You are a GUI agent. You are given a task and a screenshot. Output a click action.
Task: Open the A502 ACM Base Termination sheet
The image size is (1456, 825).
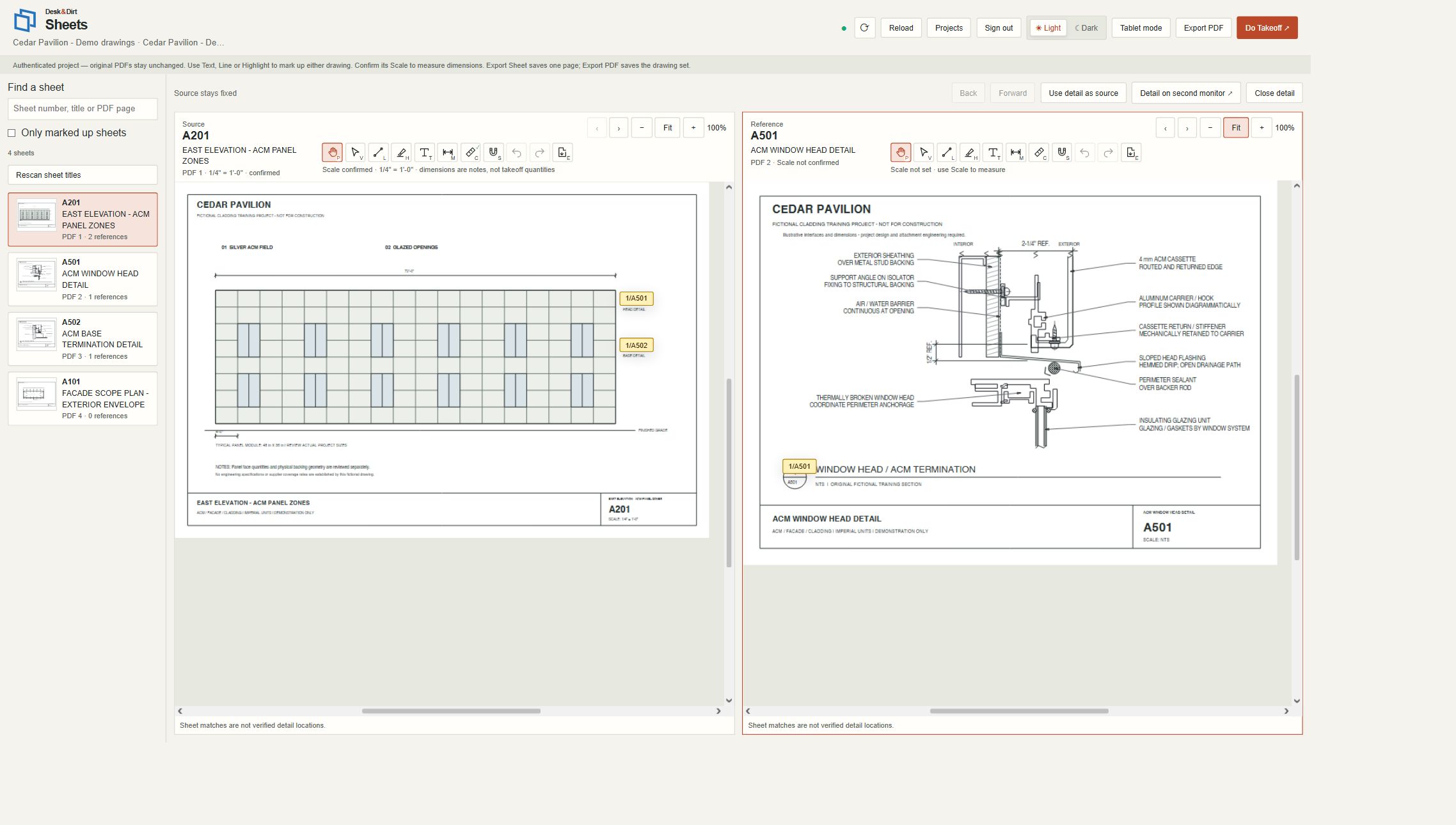(83, 339)
